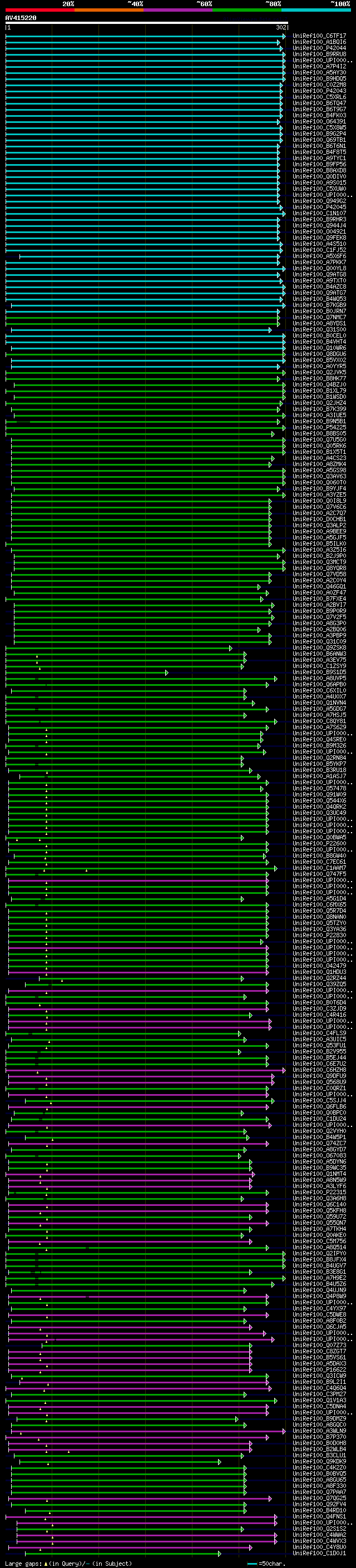Select hit label UniRef100_Q9ZSK8
Image resolution: width=356 pixels, height=1568 pixels.
point(319,647)
